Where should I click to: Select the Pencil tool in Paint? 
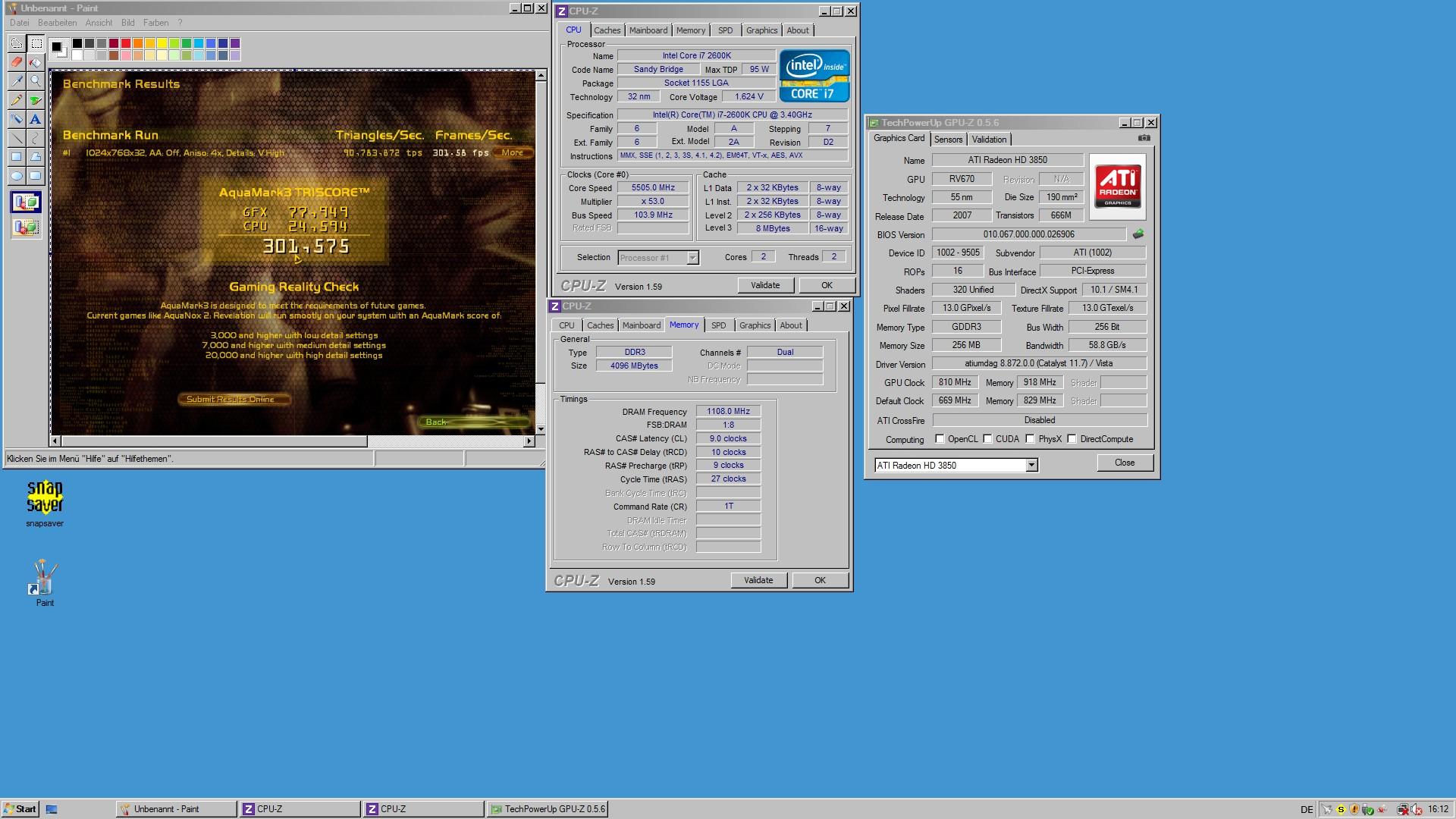click(x=16, y=100)
